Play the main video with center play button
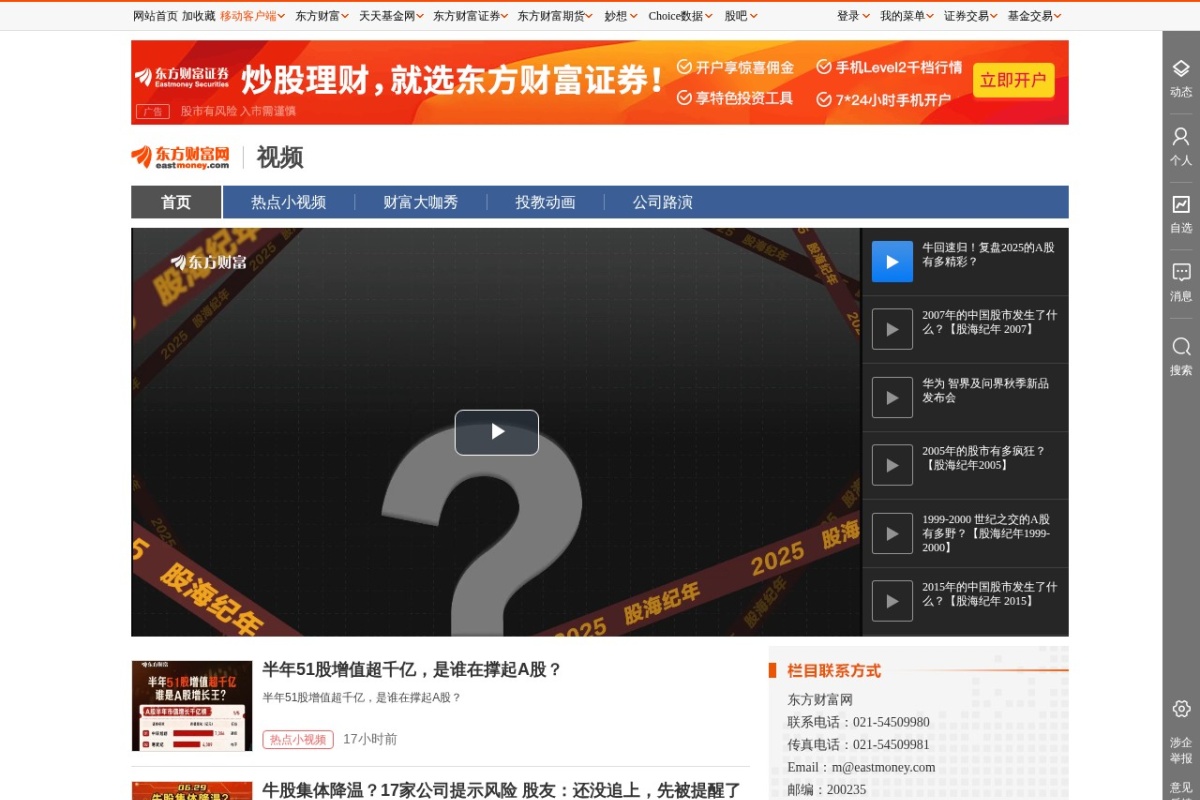The height and width of the screenshot is (800, 1200). click(497, 432)
